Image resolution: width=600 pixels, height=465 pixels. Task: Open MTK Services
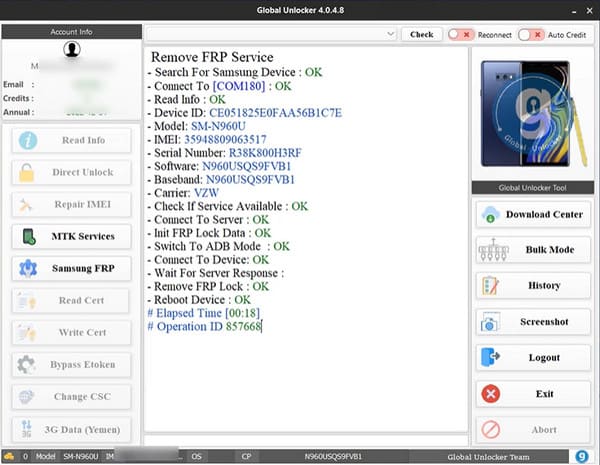pyautogui.click(x=71, y=237)
